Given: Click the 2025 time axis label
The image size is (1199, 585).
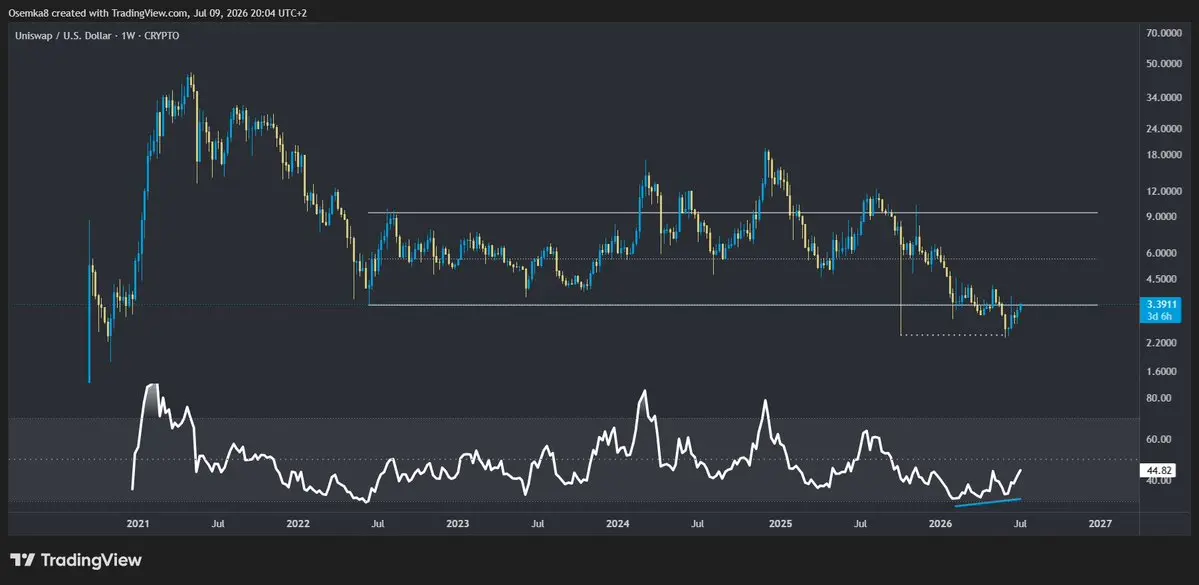Looking at the screenshot, I should [x=780, y=524].
